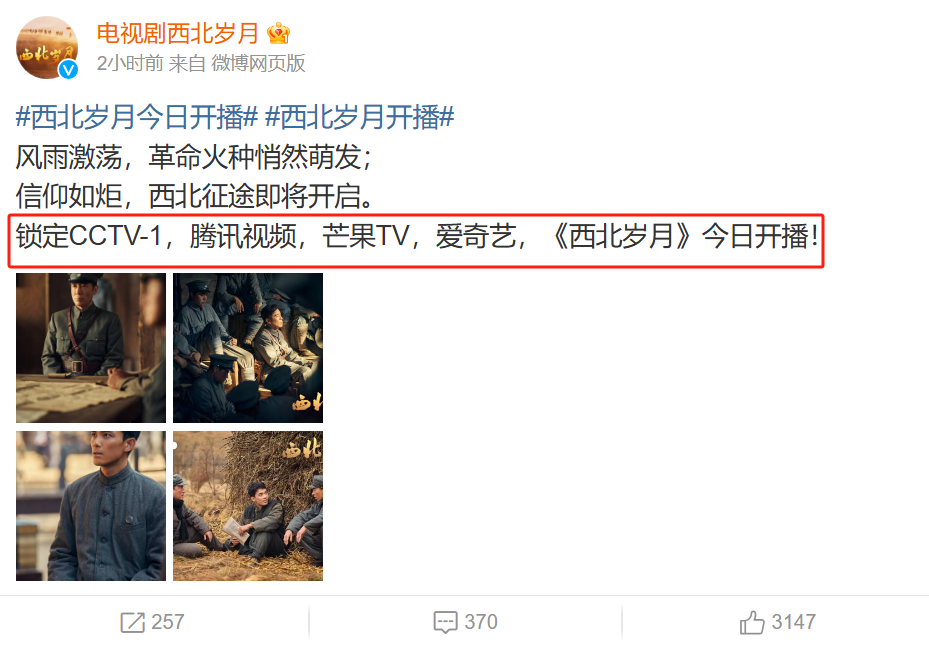Click the crown membership badge icon
This screenshot has width=929, height=646.
[x=278, y=33]
